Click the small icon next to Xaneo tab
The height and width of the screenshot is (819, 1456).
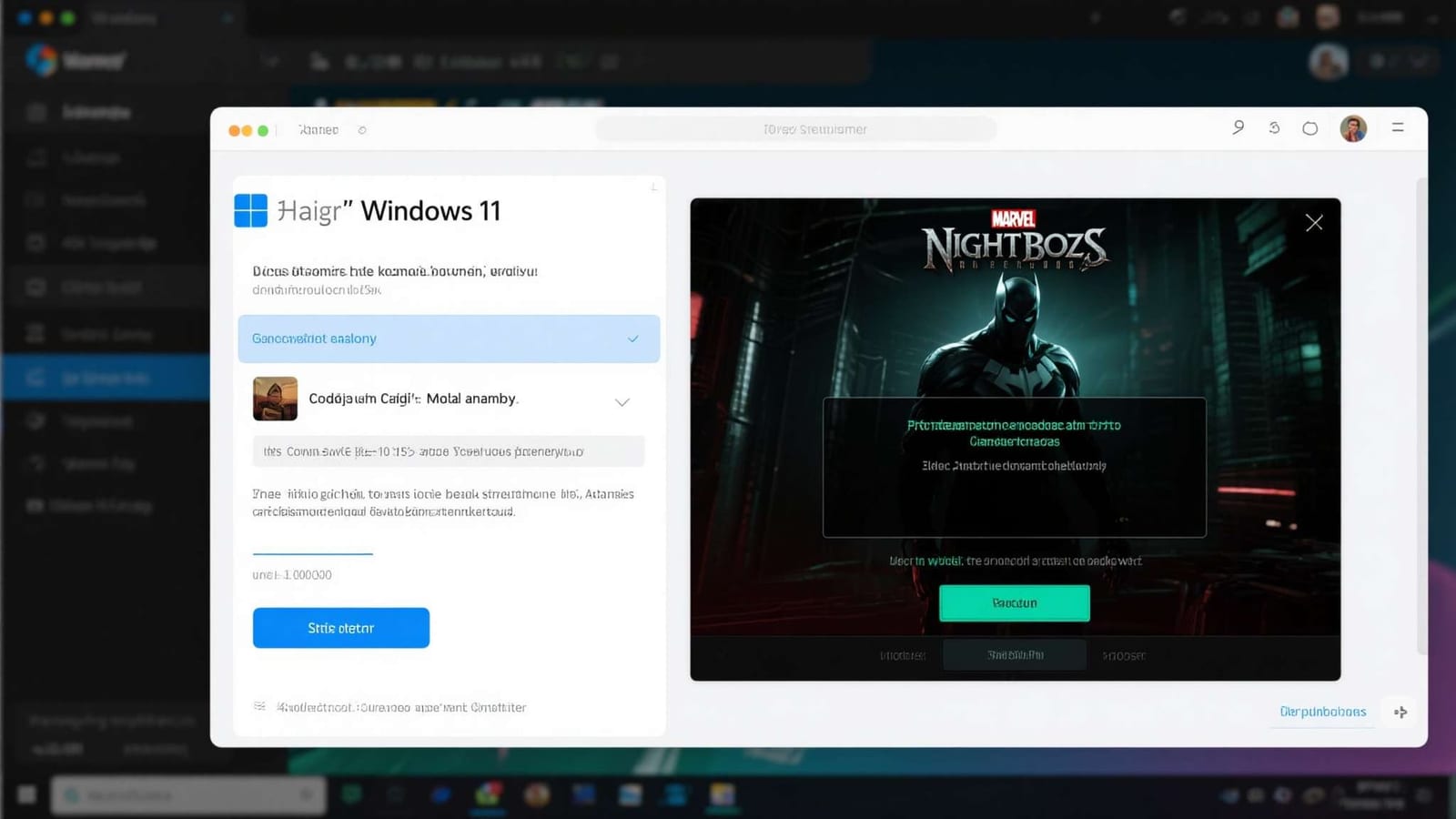tap(362, 130)
